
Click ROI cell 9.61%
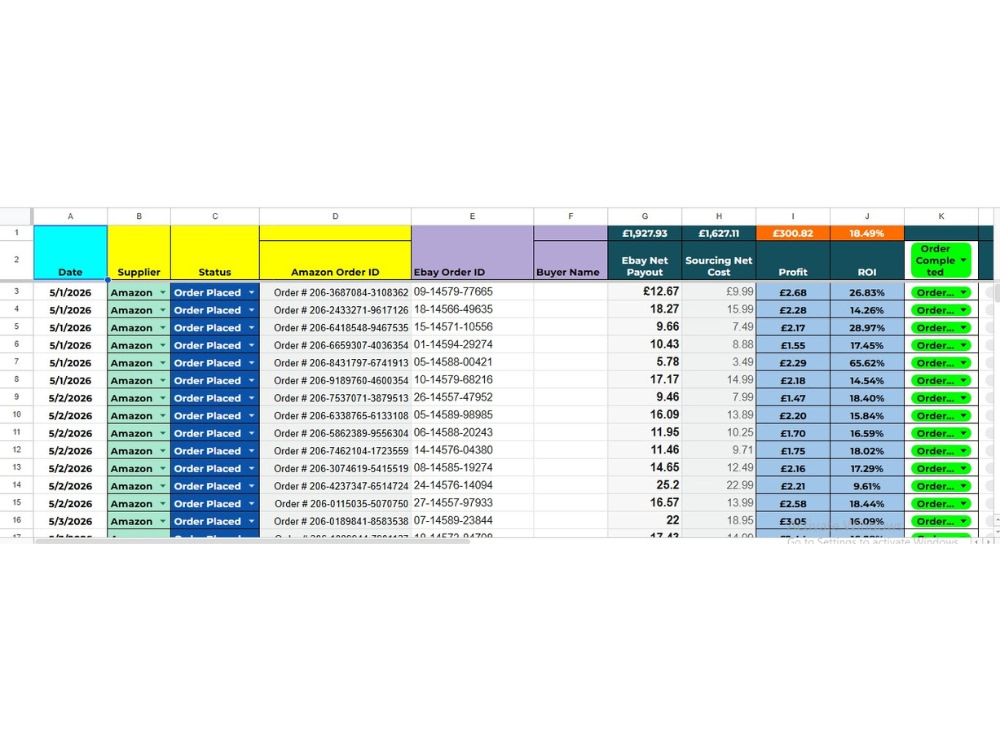pyautogui.click(x=867, y=485)
